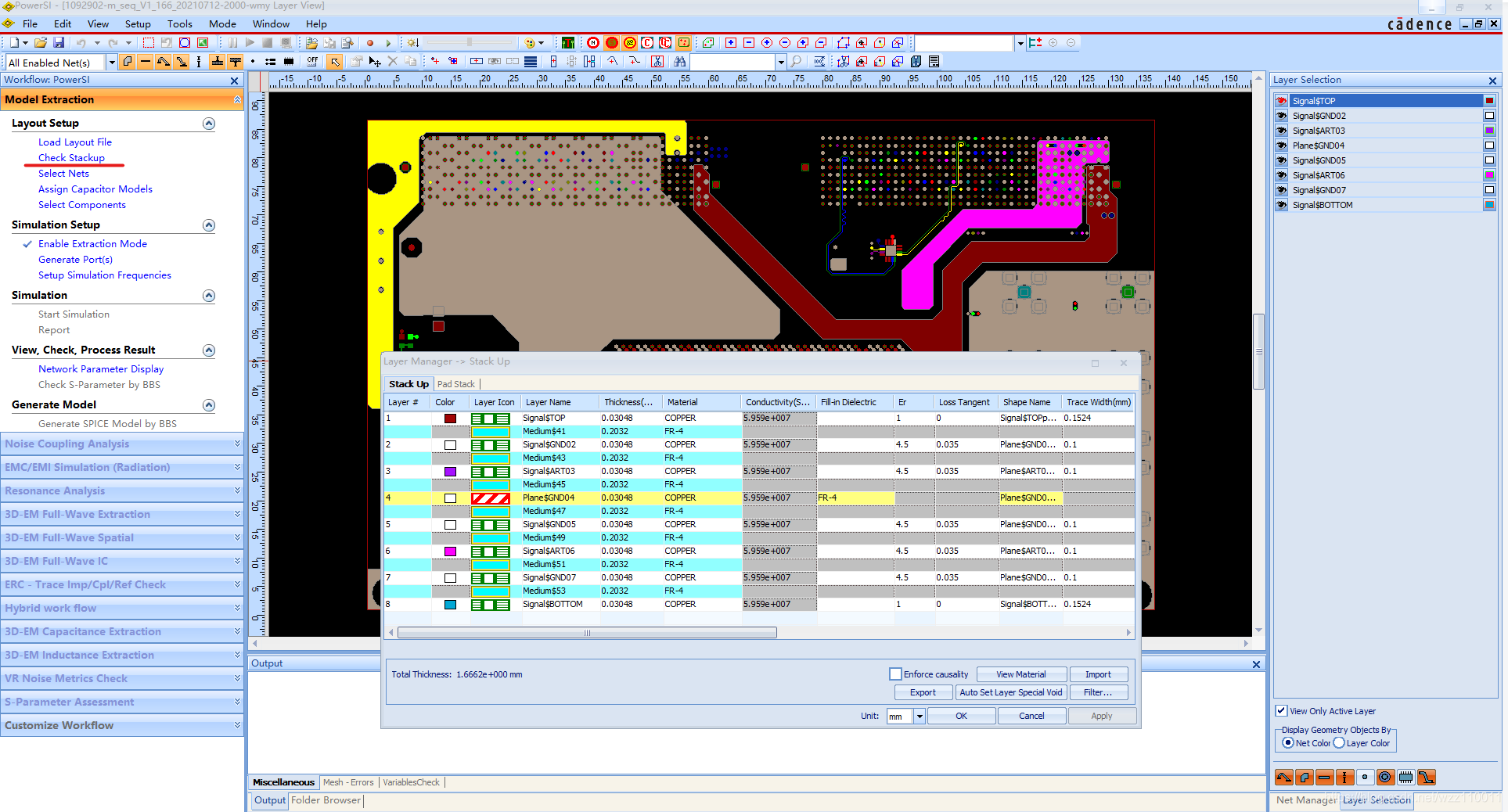Click the green T stackup icon

[x=568, y=43]
